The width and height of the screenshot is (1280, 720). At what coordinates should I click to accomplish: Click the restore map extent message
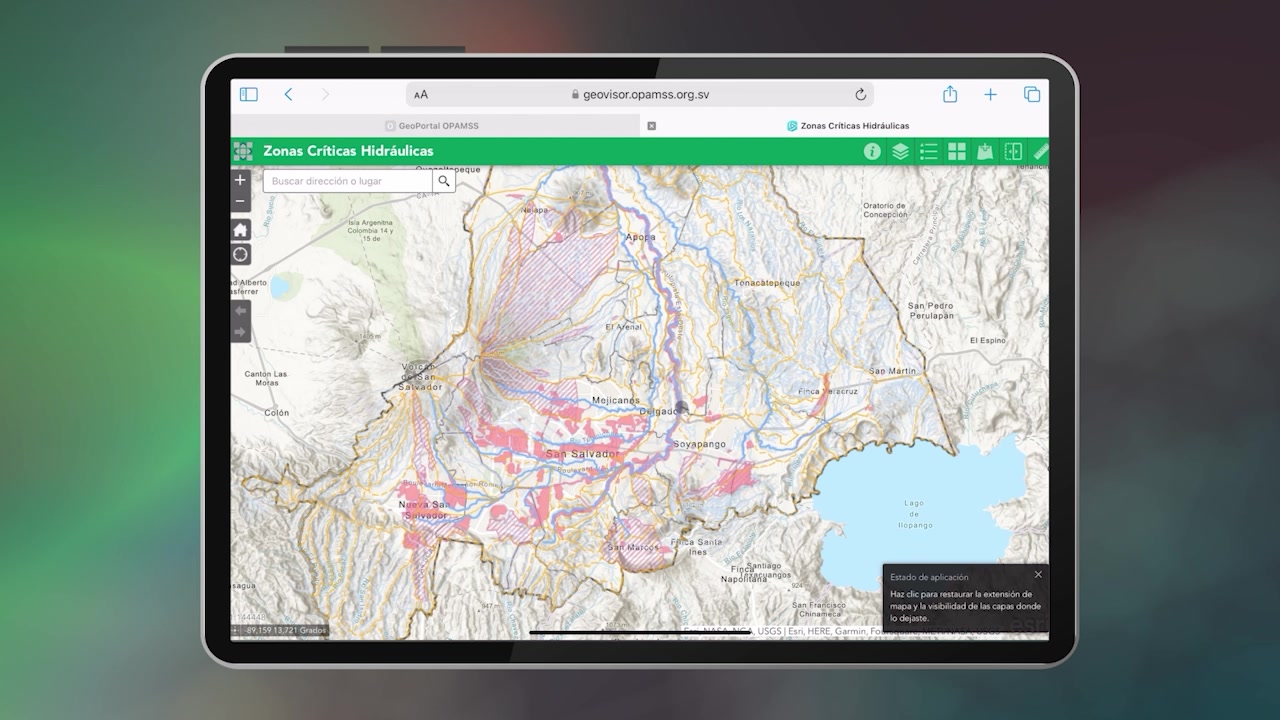965,606
